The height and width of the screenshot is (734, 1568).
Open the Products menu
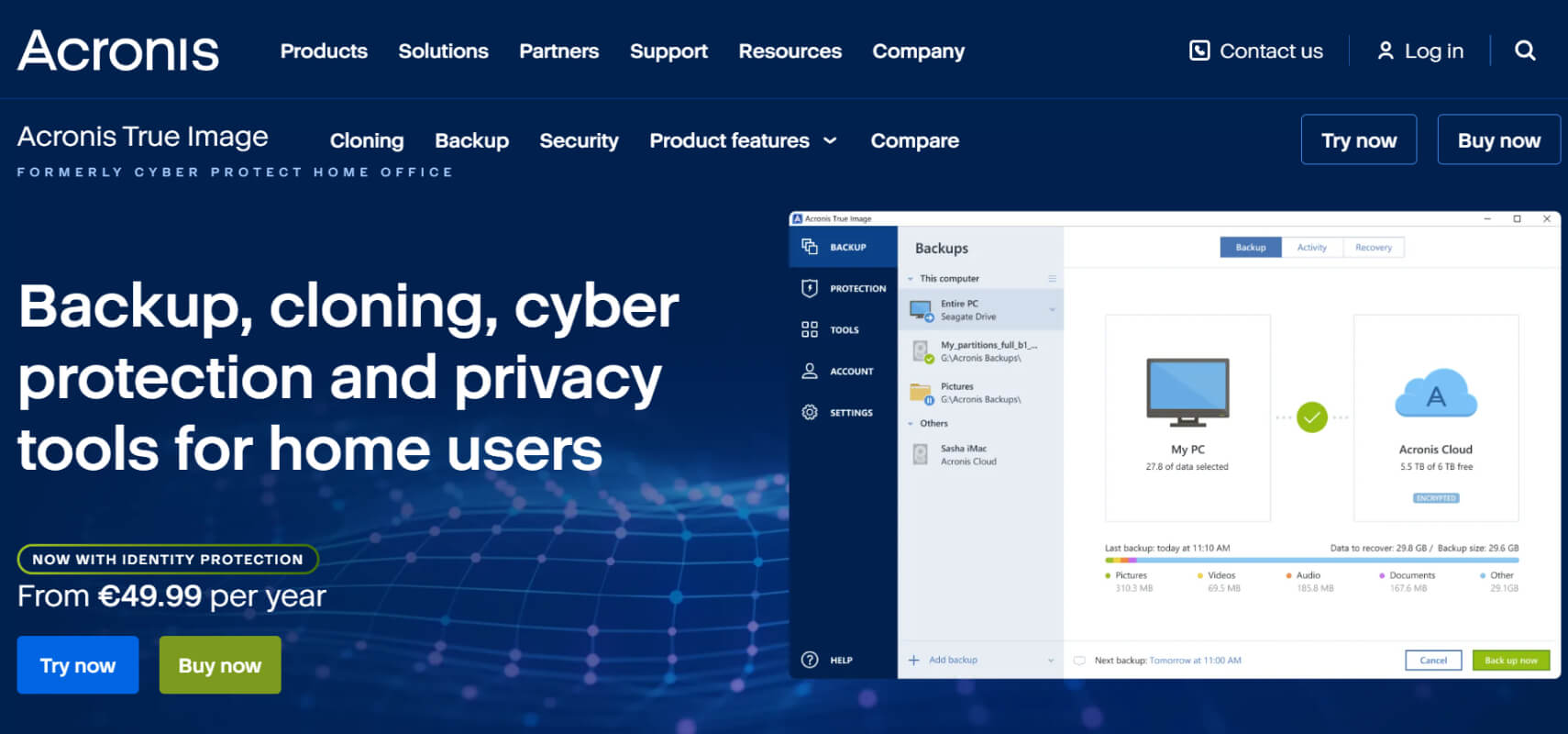point(324,51)
